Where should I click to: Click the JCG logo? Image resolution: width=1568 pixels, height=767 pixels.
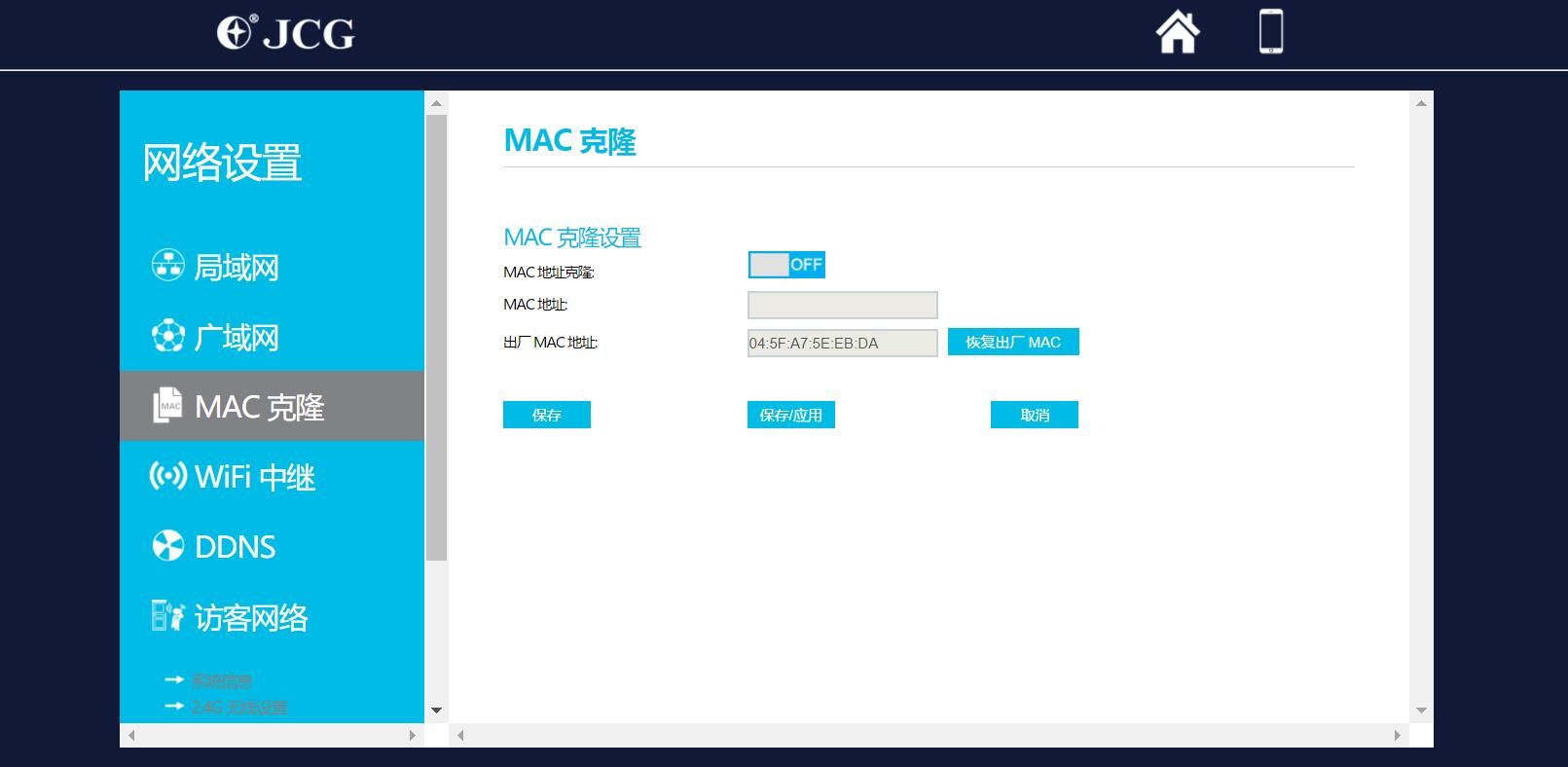tap(285, 32)
